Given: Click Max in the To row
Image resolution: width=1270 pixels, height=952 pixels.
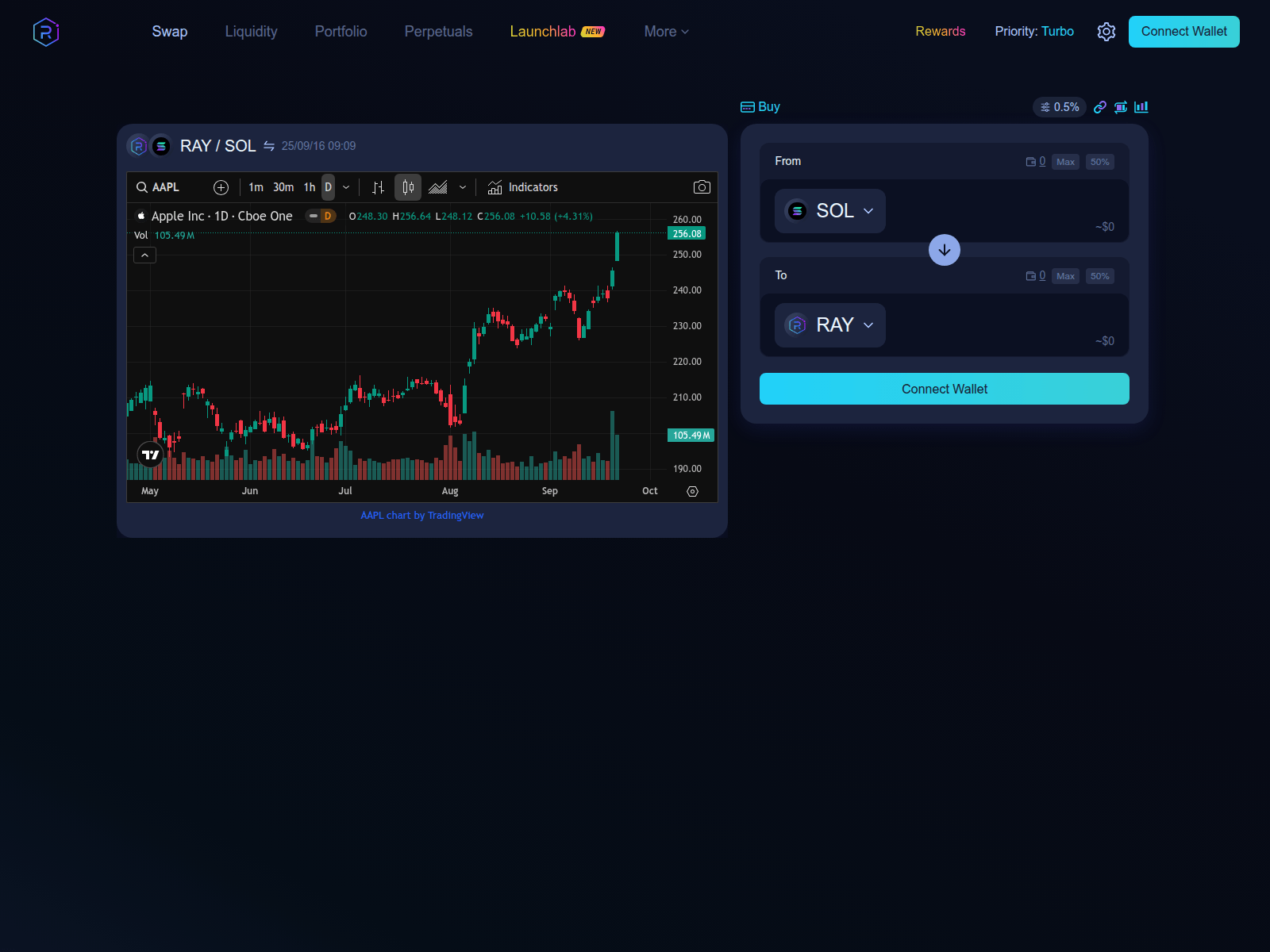Looking at the screenshot, I should [1065, 276].
